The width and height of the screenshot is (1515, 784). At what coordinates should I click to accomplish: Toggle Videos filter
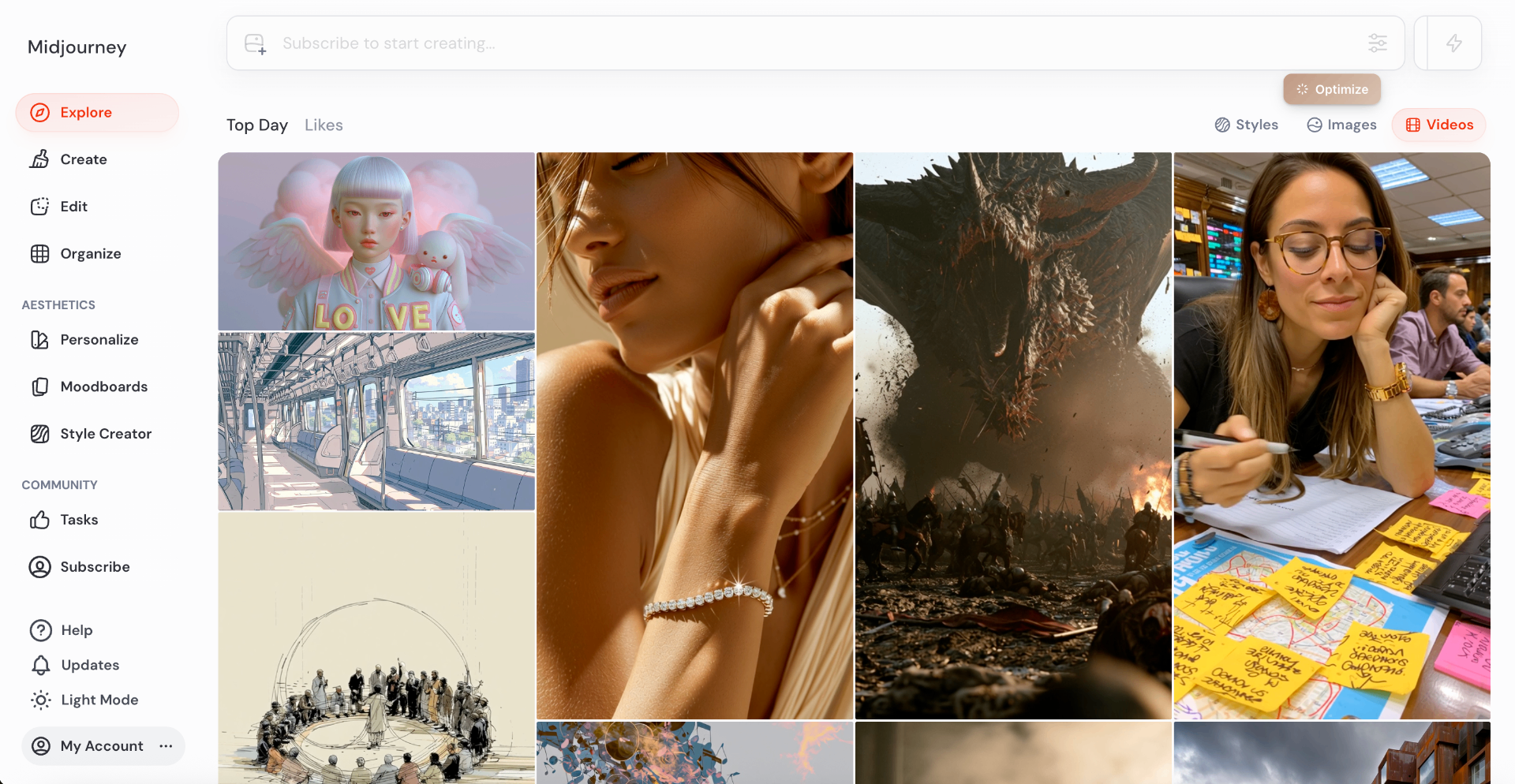[1439, 125]
